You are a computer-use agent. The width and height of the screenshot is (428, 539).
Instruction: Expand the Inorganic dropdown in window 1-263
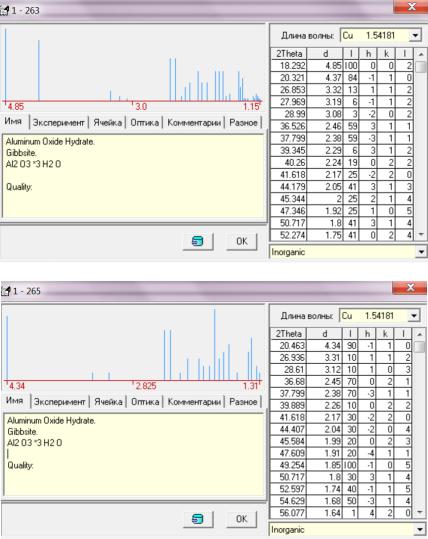point(421,252)
